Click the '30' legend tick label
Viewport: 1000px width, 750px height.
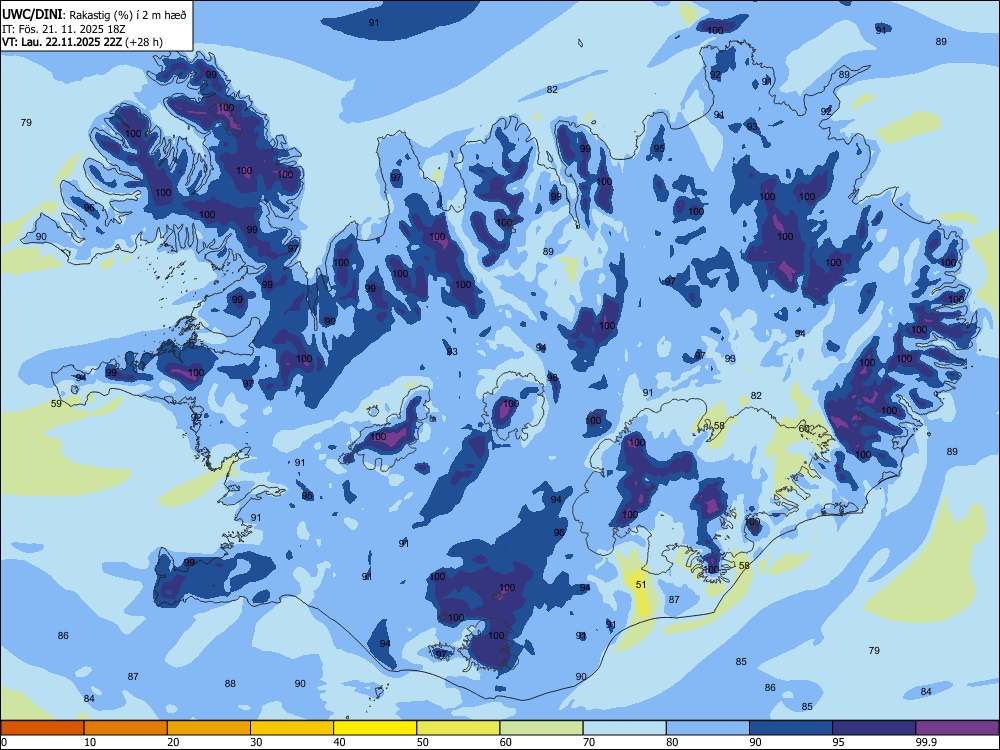pyautogui.click(x=256, y=742)
